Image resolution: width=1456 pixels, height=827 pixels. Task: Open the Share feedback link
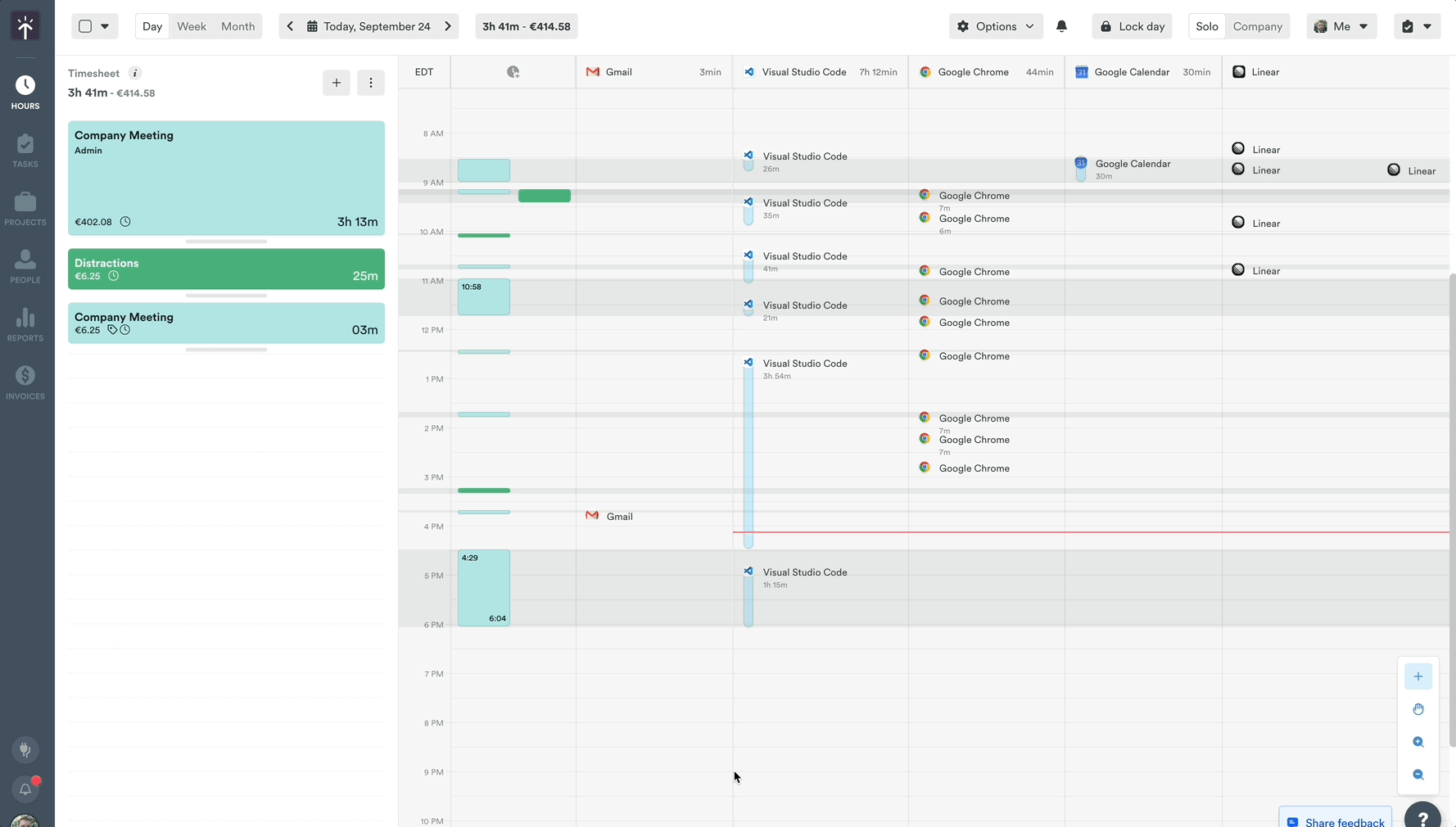(1335, 821)
